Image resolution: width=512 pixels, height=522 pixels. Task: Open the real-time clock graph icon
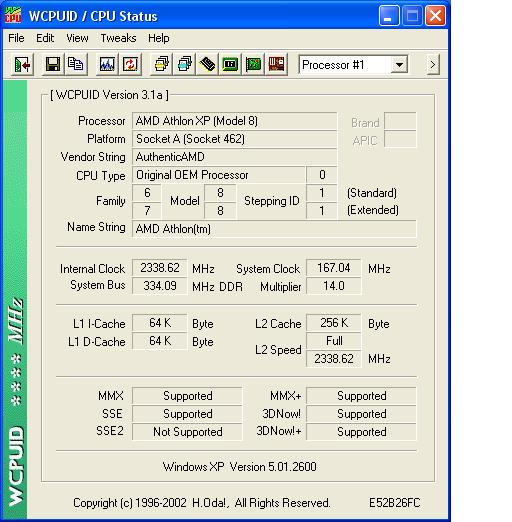point(107,64)
